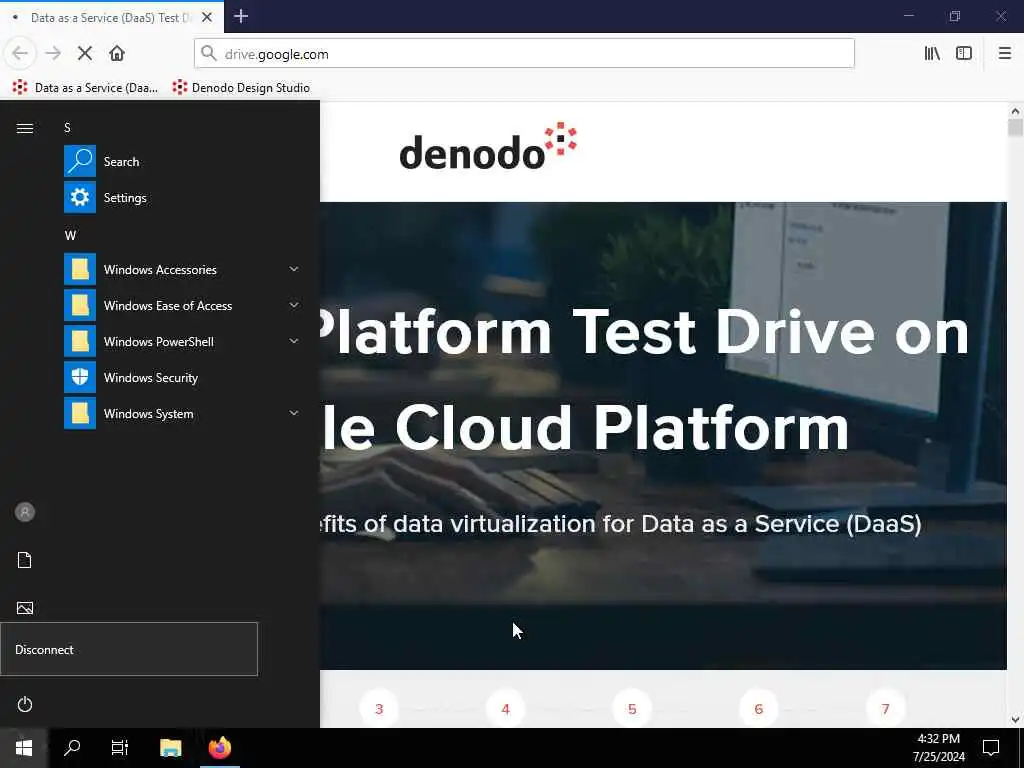Go to Firefox home page

(x=117, y=54)
